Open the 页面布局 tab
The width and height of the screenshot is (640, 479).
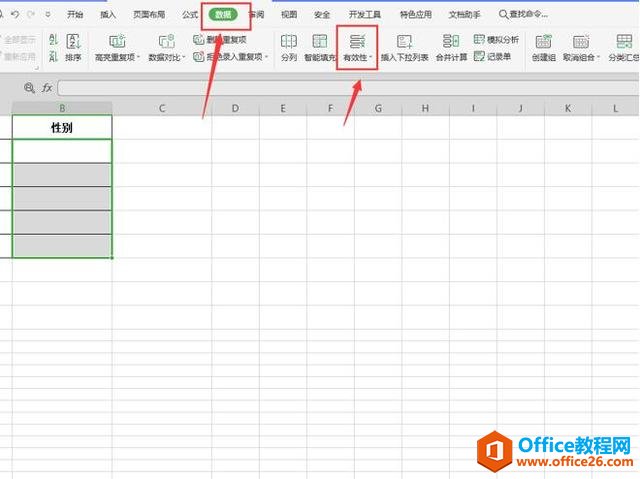coord(149,15)
